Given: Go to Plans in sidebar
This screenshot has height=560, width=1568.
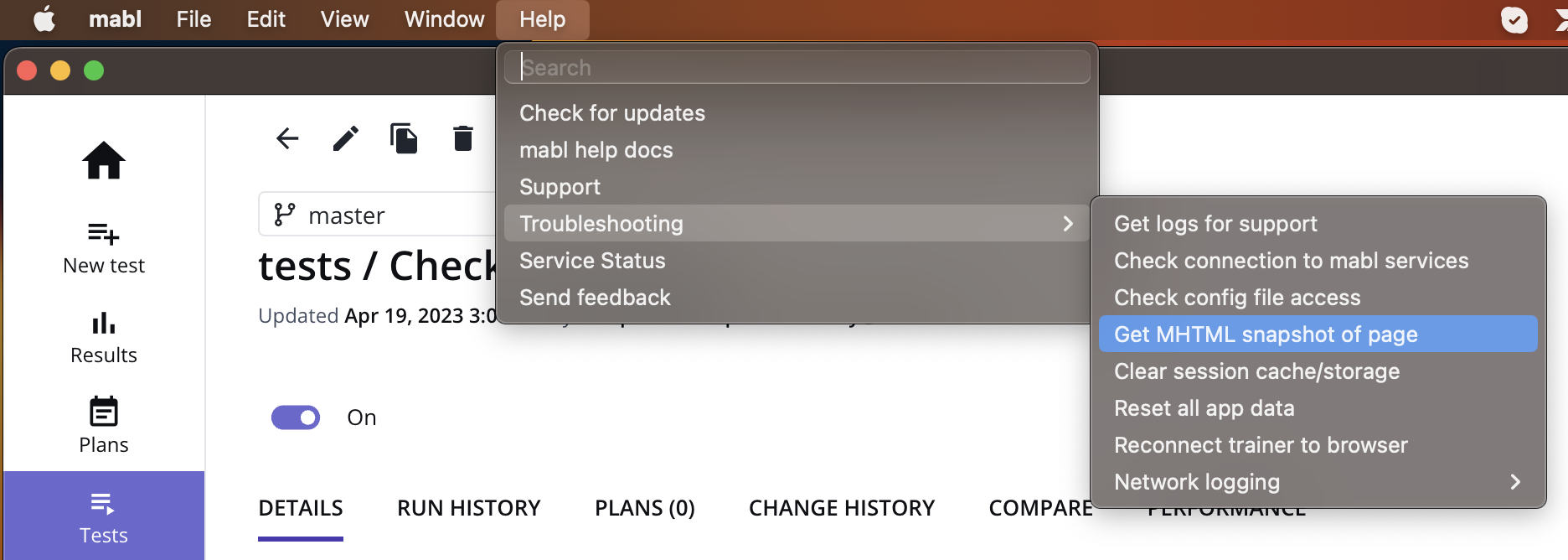Looking at the screenshot, I should coord(104,426).
